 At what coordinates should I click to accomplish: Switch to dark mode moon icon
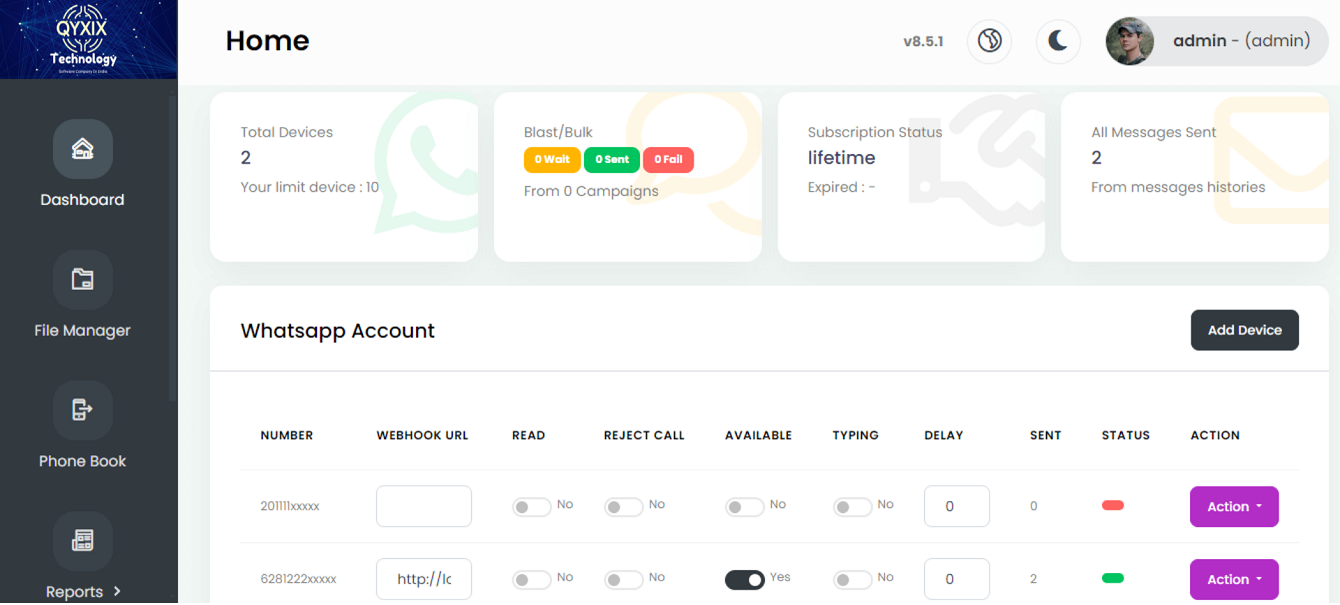1059,41
